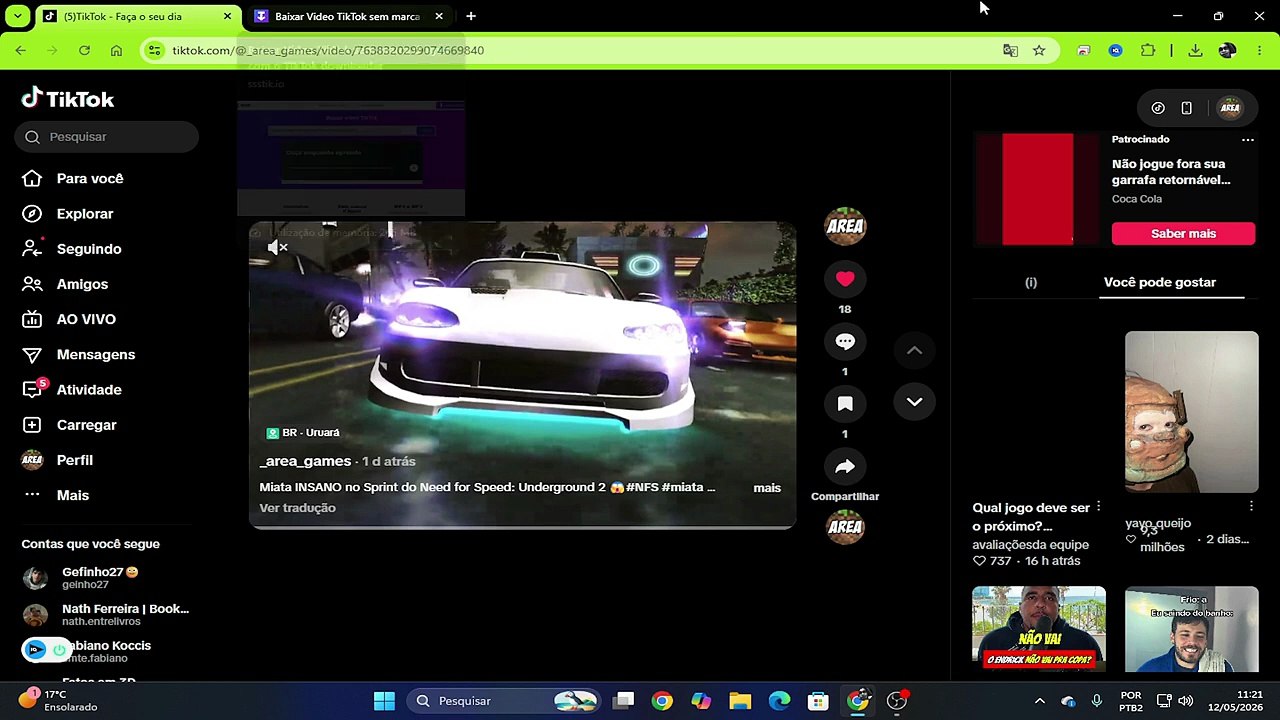Open the NÃO VAI video thumbnail
This screenshot has height=720, width=1280.
1039,629
